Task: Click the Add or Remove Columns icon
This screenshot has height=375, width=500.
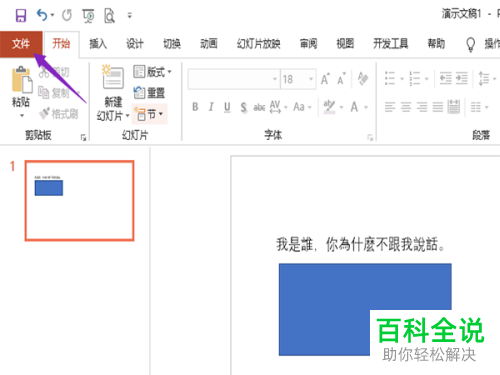Action: (x=476, y=107)
